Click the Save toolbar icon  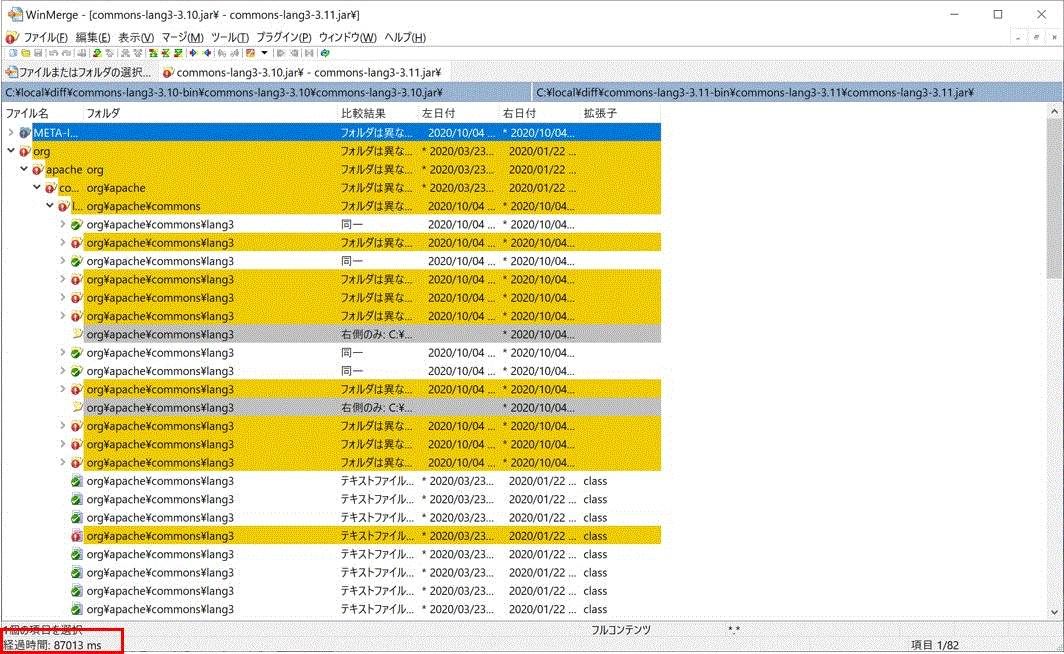click(x=38, y=53)
